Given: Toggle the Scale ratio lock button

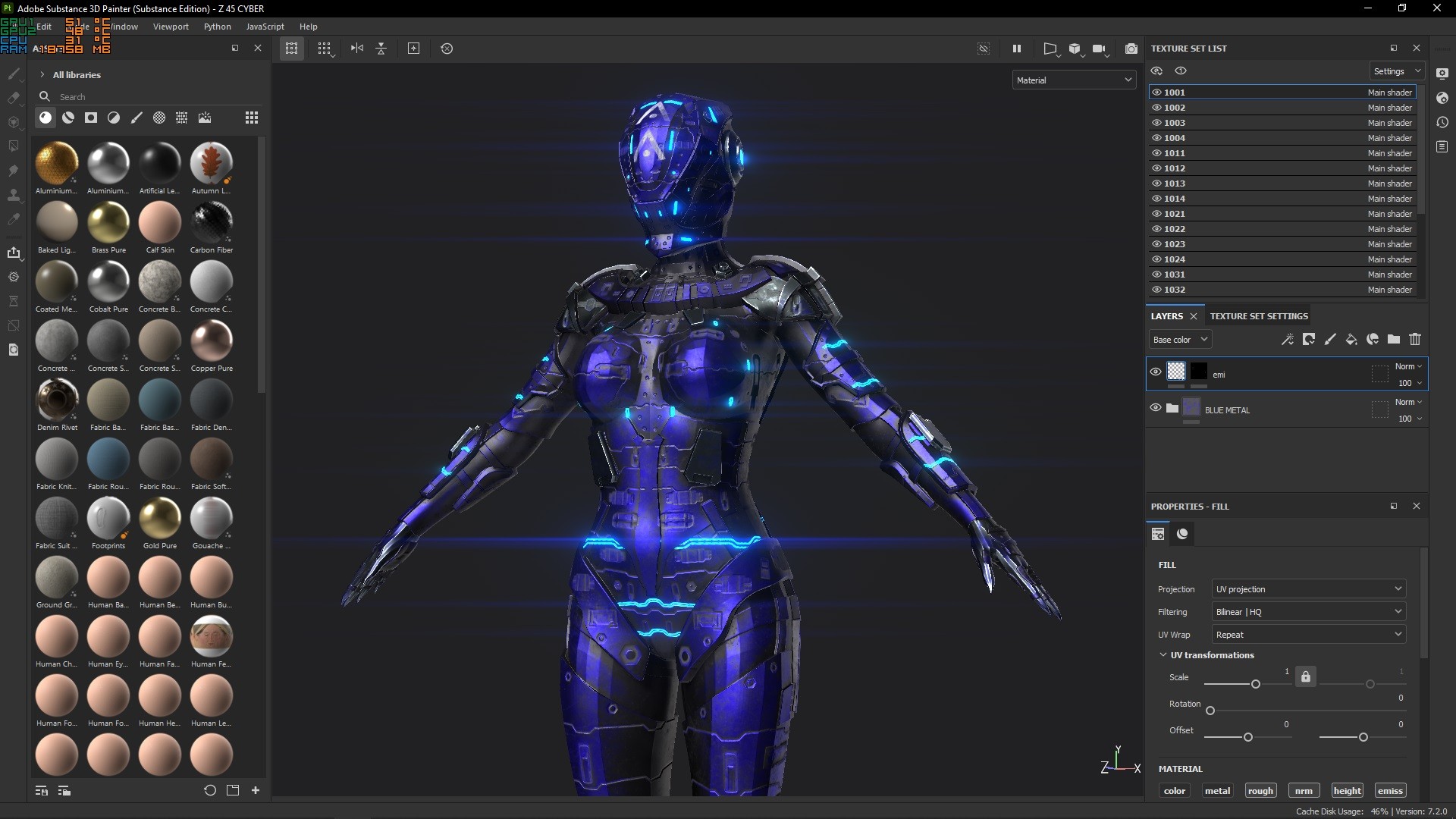Looking at the screenshot, I should tap(1306, 676).
